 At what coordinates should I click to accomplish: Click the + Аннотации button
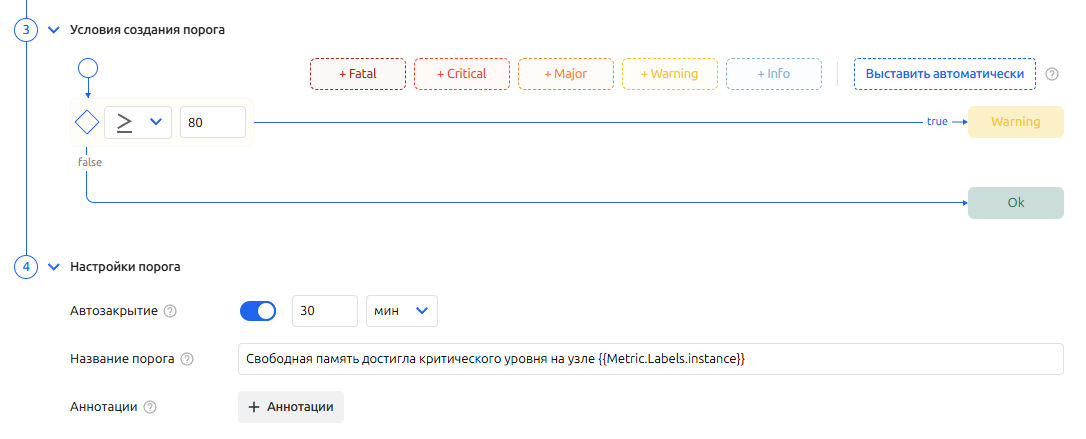pyautogui.click(x=291, y=407)
